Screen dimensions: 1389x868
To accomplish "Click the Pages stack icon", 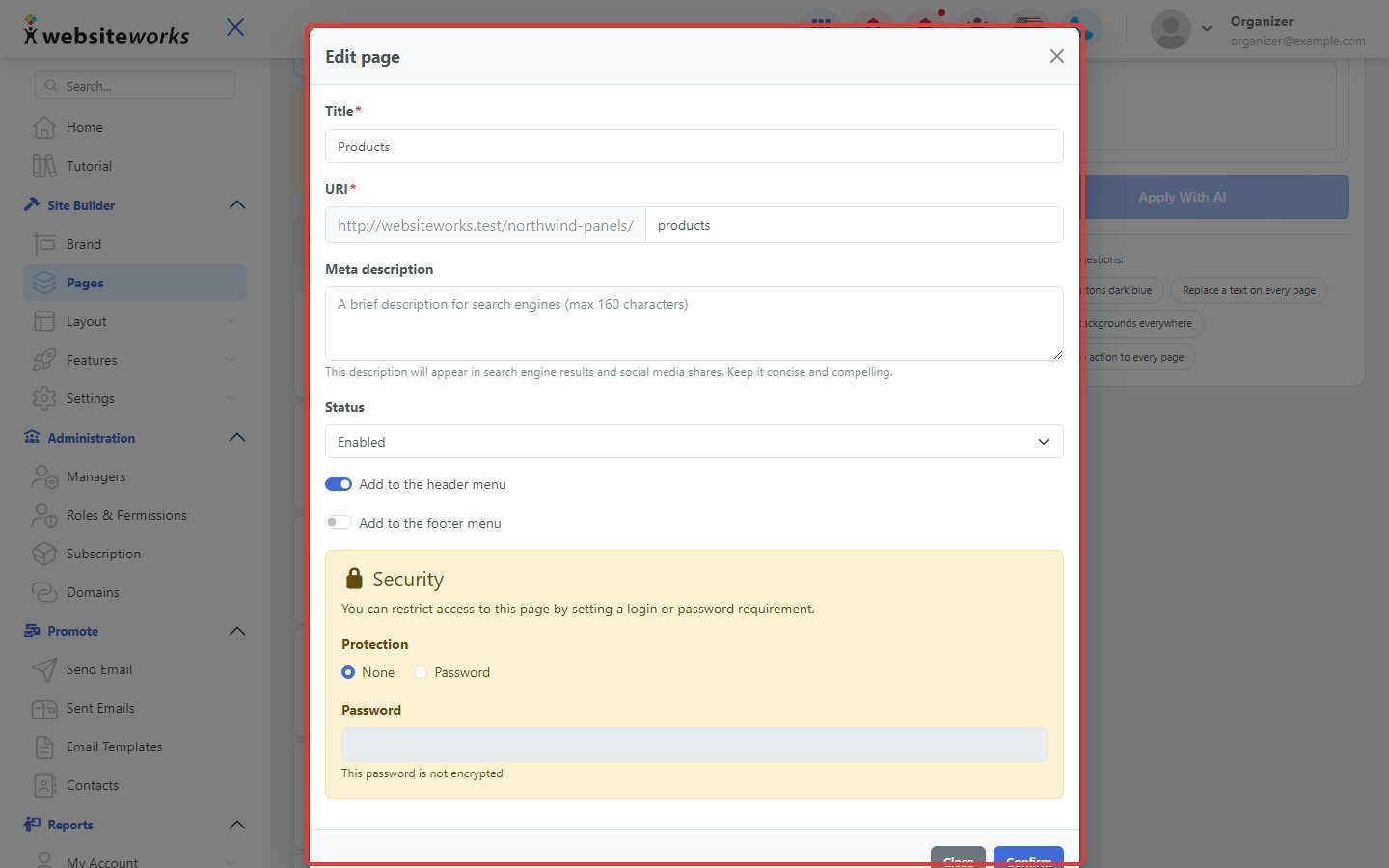I will 43,283.
